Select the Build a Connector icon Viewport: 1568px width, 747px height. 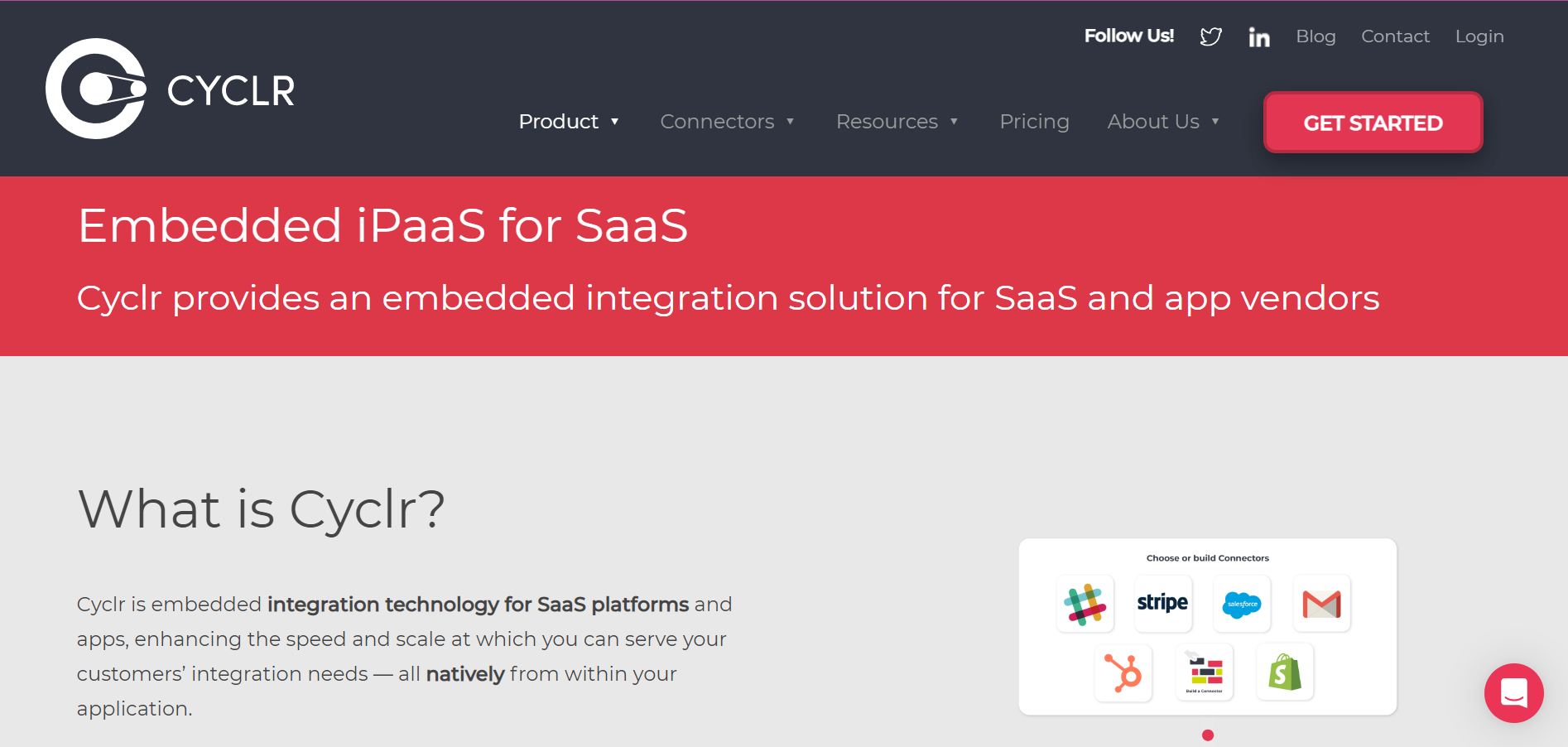(1204, 672)
